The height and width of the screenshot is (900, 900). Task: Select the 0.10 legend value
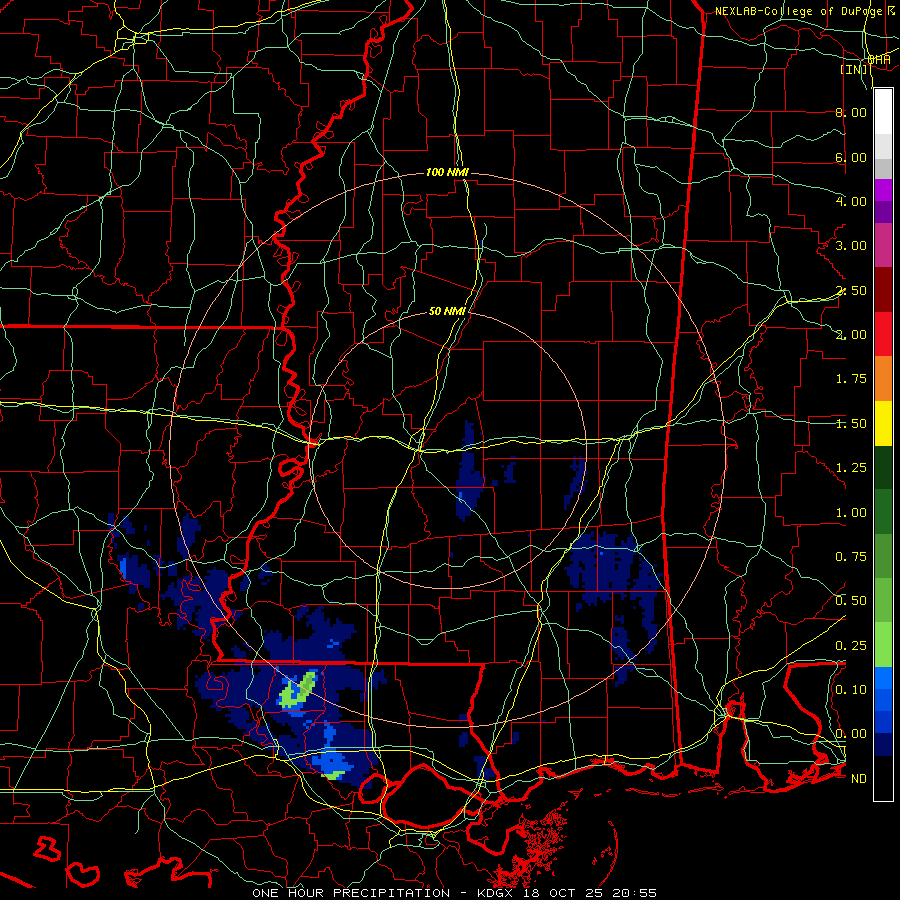(851, 690)
